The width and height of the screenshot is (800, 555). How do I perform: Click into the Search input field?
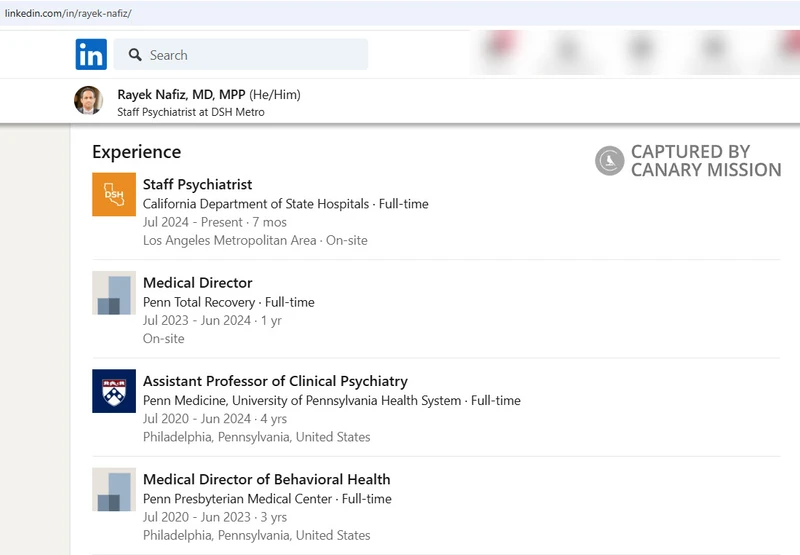(x=240, y=54)
